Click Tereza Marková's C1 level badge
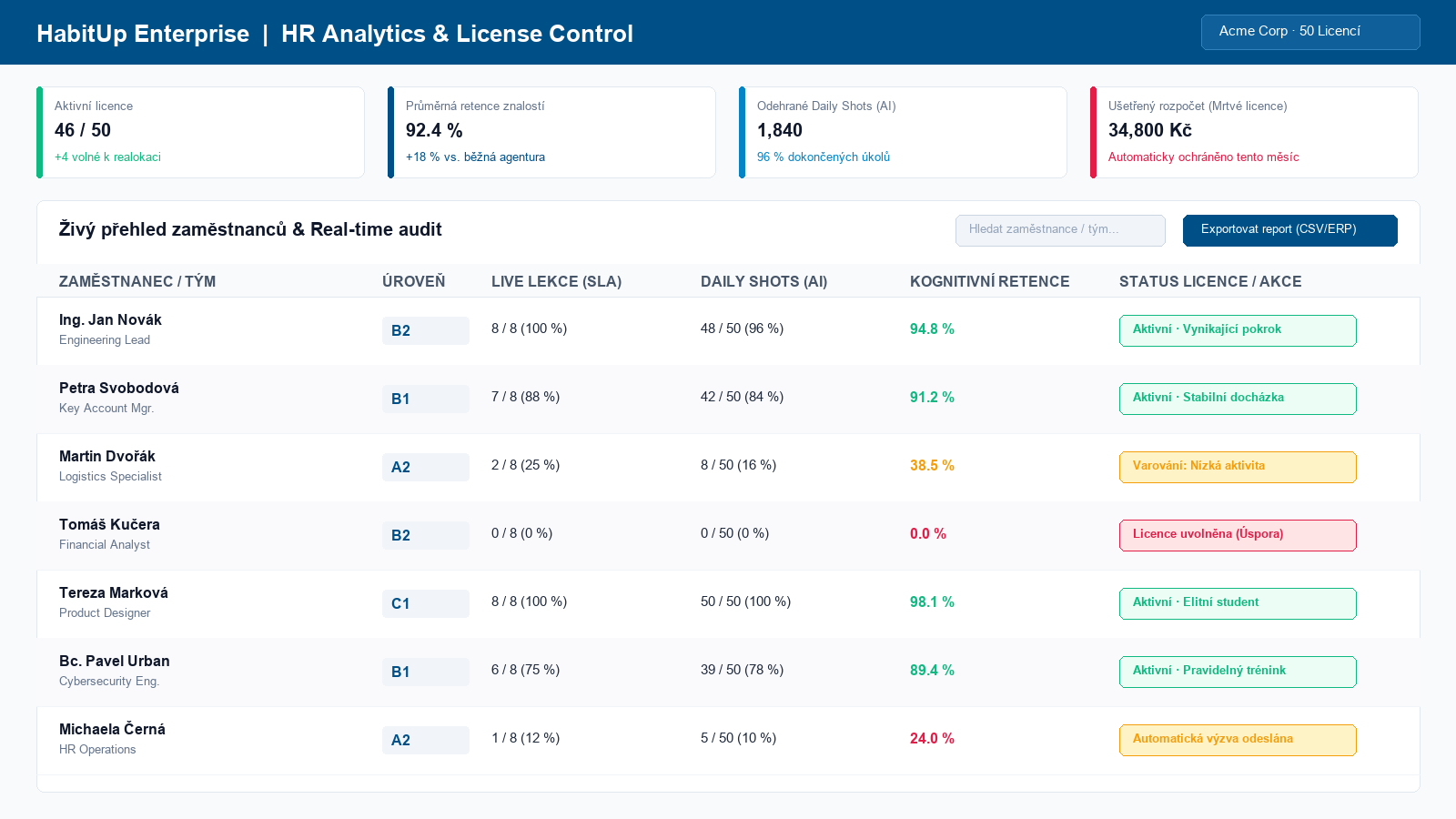 coord(426,603)
